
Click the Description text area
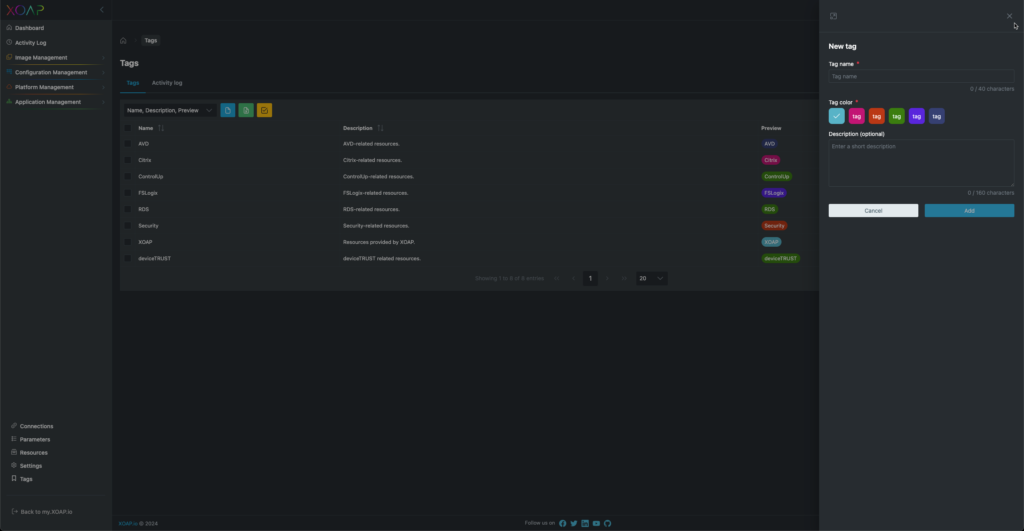tap(921, 163)
